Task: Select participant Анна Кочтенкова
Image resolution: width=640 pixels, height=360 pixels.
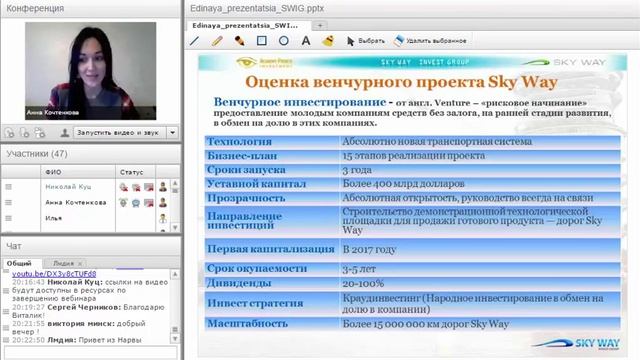Action: 76,202
